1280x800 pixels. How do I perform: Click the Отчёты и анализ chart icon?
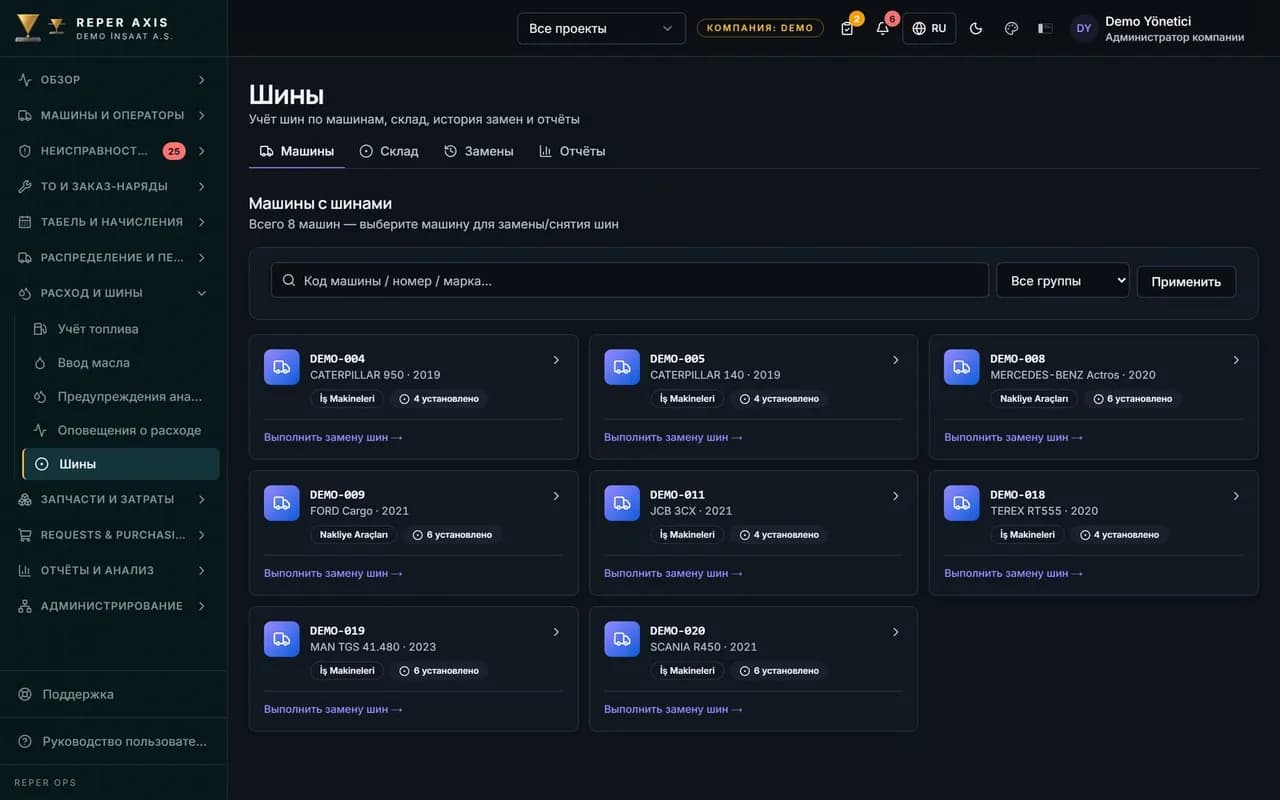[x=25, y=570]
